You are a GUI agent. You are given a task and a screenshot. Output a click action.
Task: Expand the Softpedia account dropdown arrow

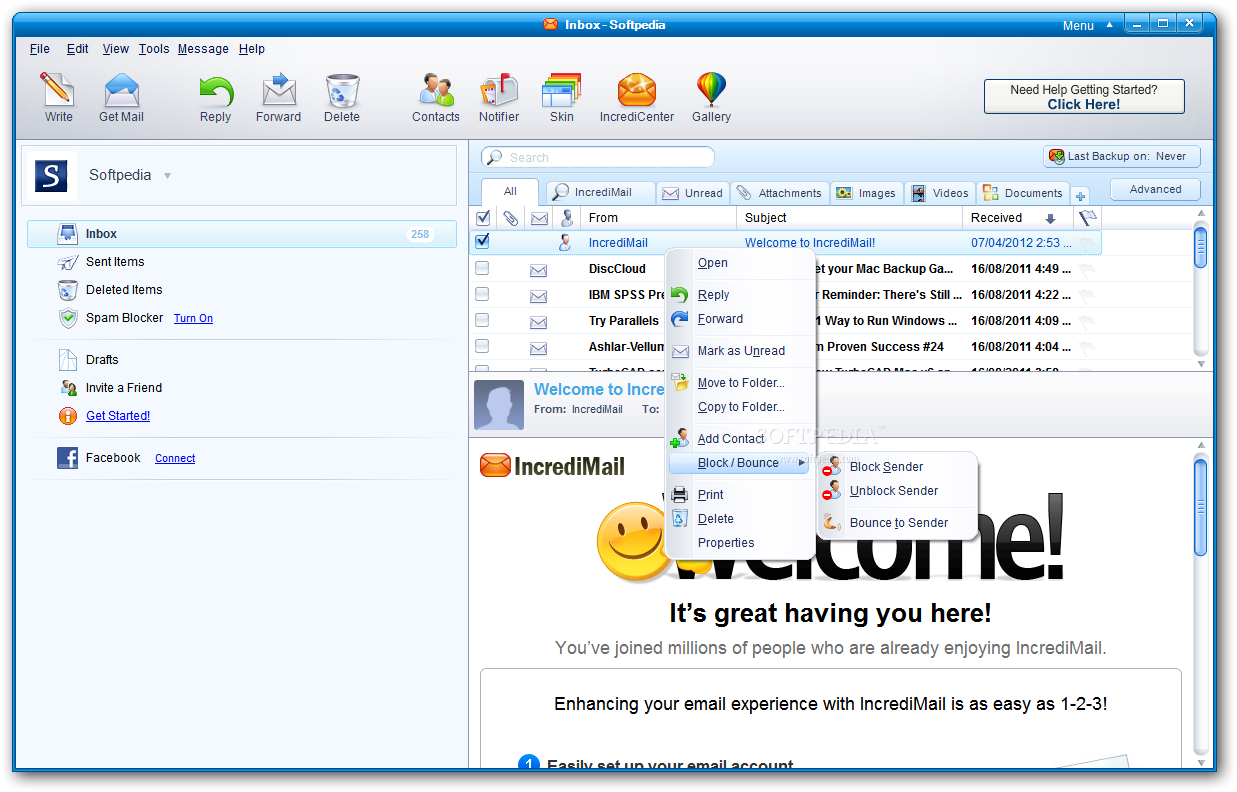(168, 176)
